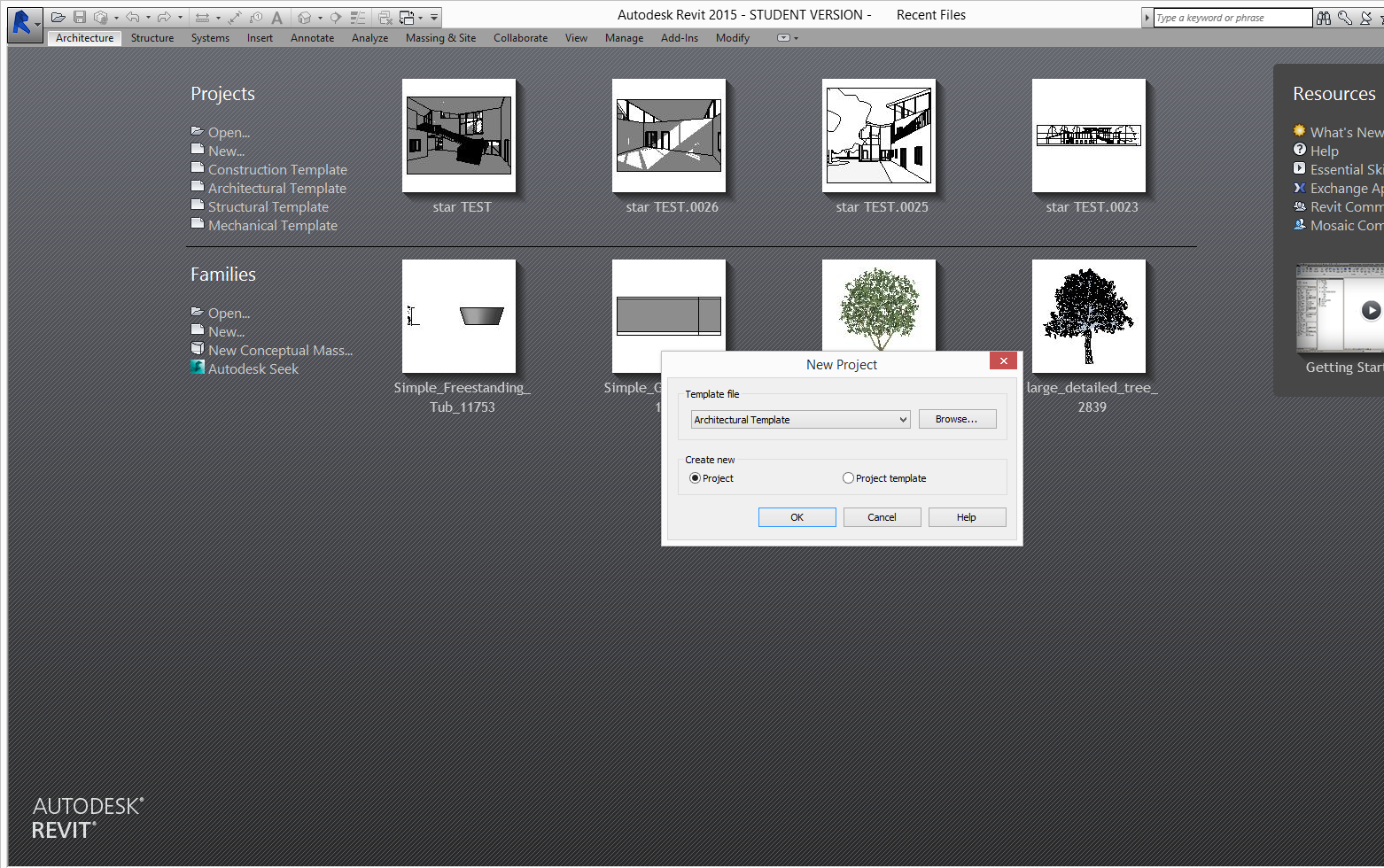Click the Undo arrow icon
The height and width of the screenshot is (868, 1384).
point(133,18)
